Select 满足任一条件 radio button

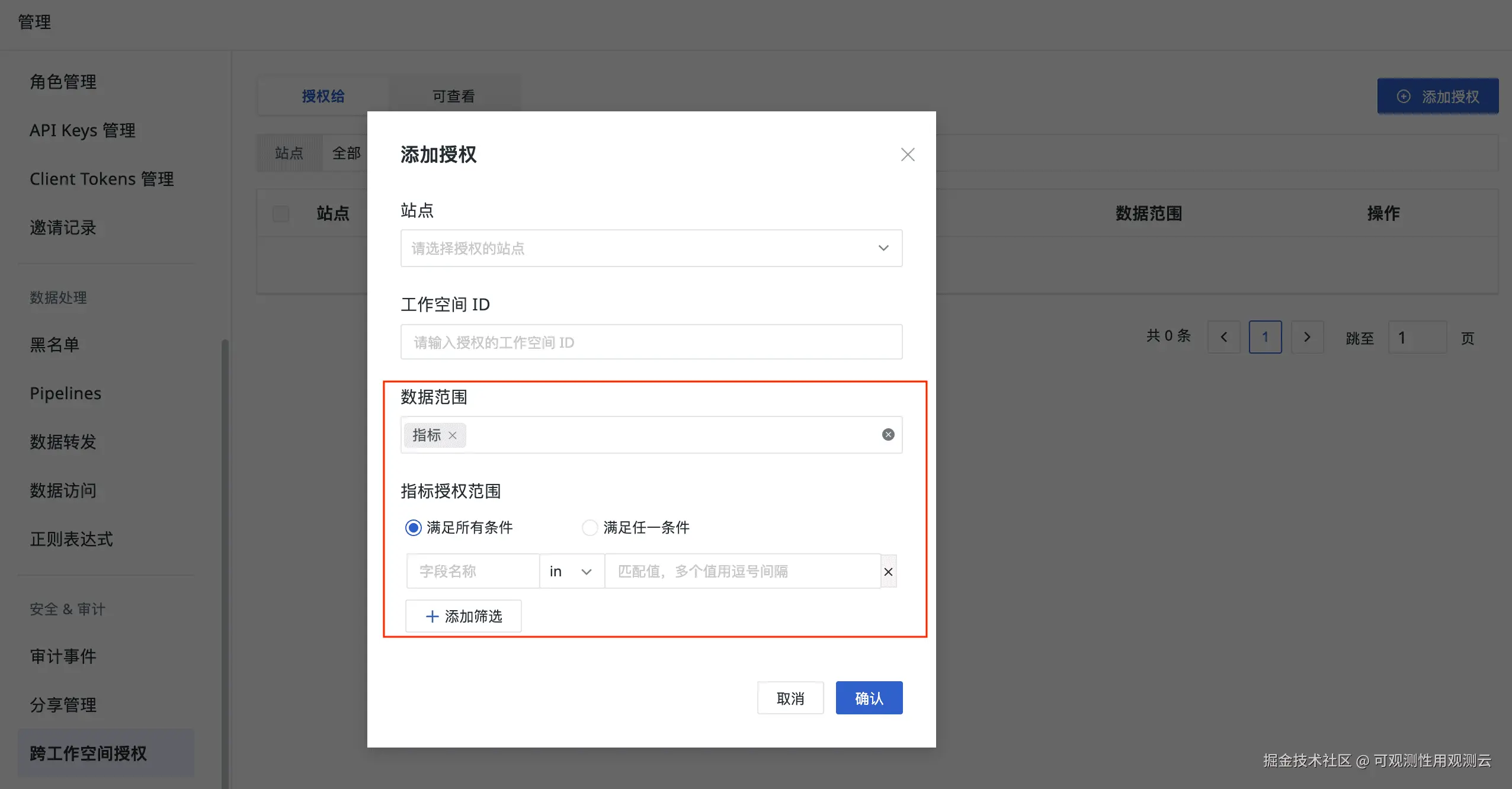590,528
